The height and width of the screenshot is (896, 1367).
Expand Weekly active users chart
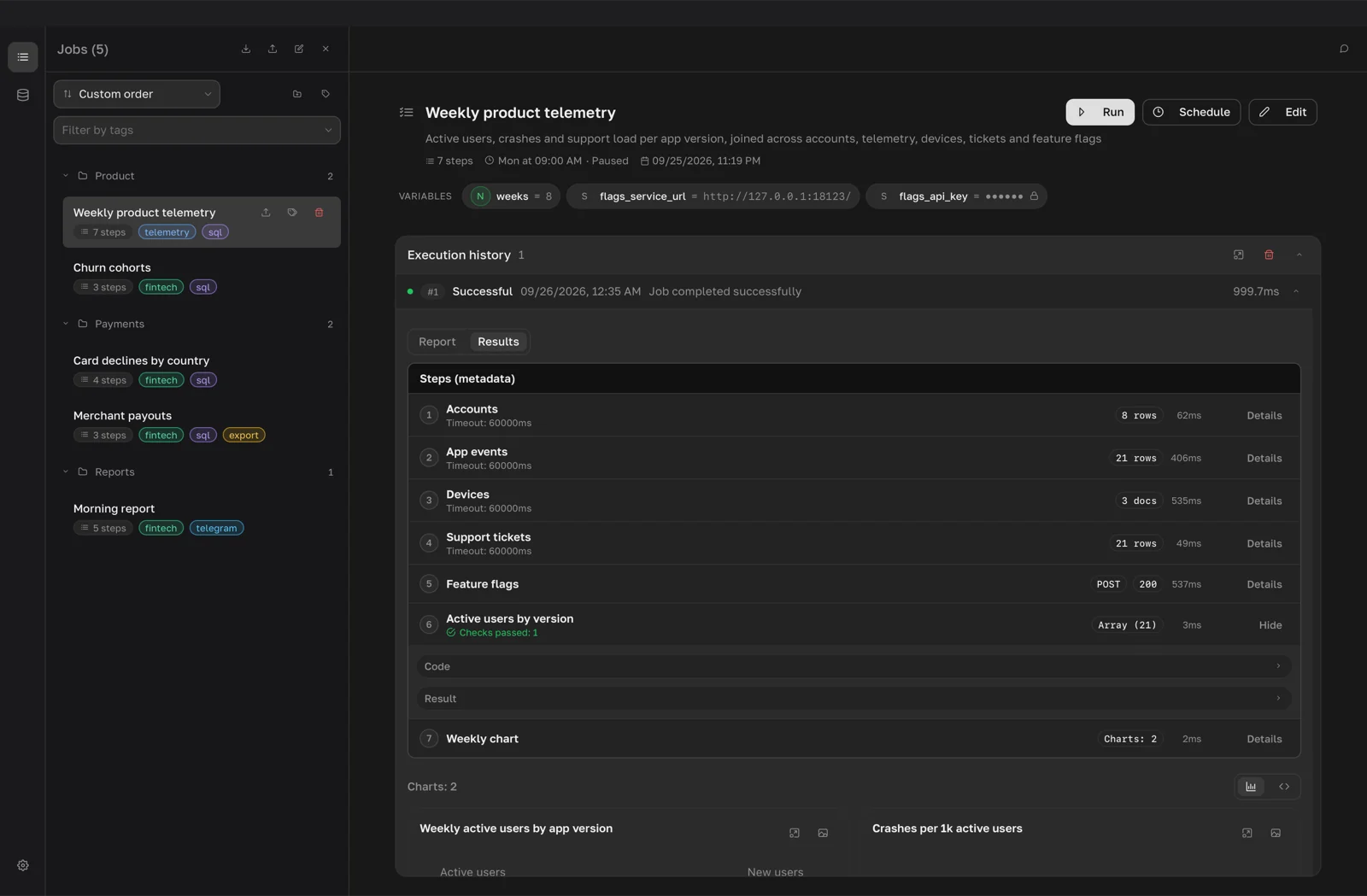[x=795, y=833]
